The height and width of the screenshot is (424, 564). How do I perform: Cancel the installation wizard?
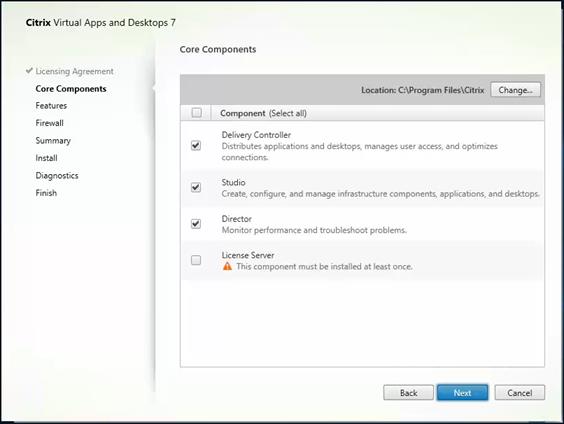pyautogui.click(x=520, y=393)
